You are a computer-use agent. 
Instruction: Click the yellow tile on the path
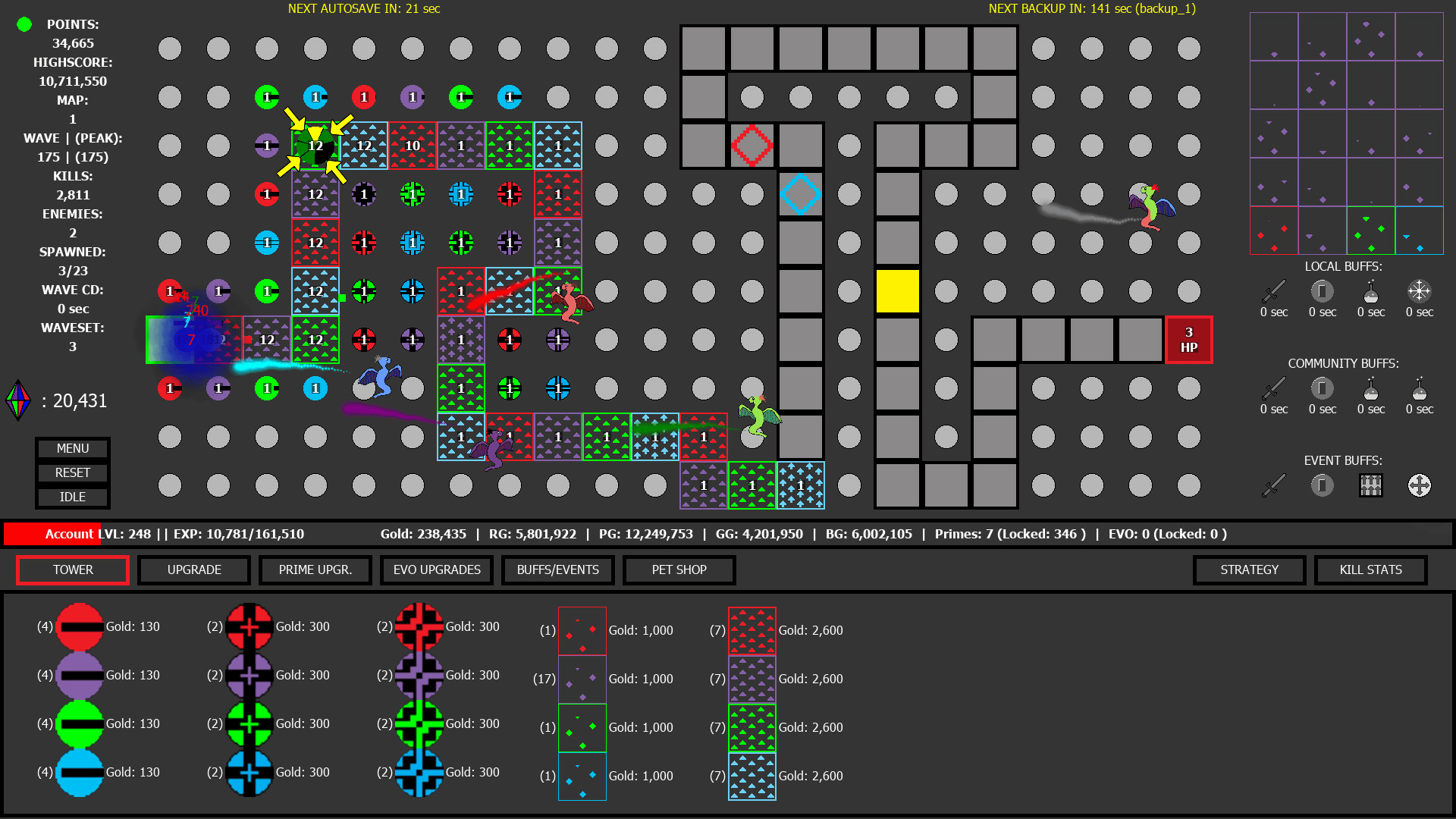(x=897, y=291)
